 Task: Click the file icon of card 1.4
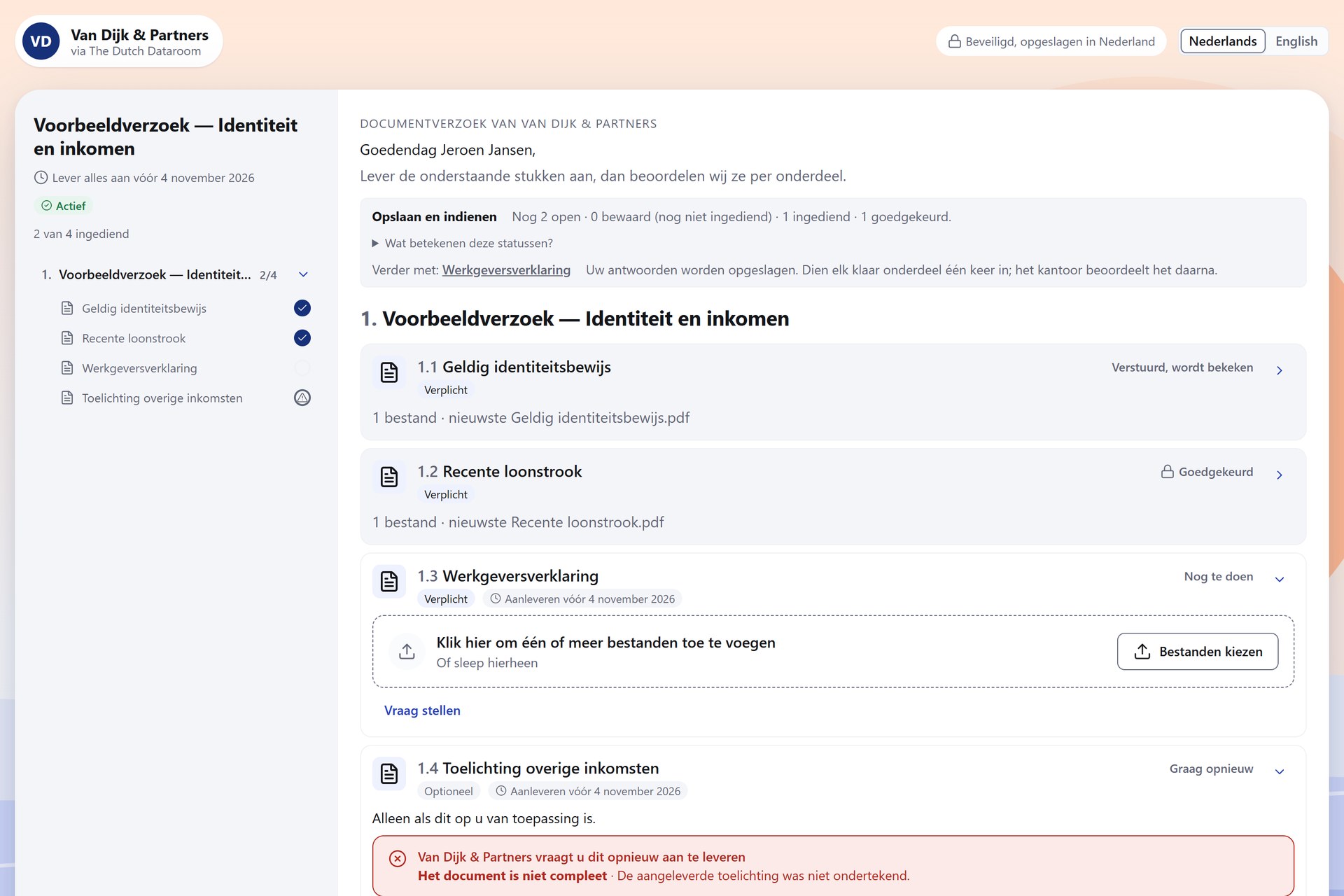[389, 773]
